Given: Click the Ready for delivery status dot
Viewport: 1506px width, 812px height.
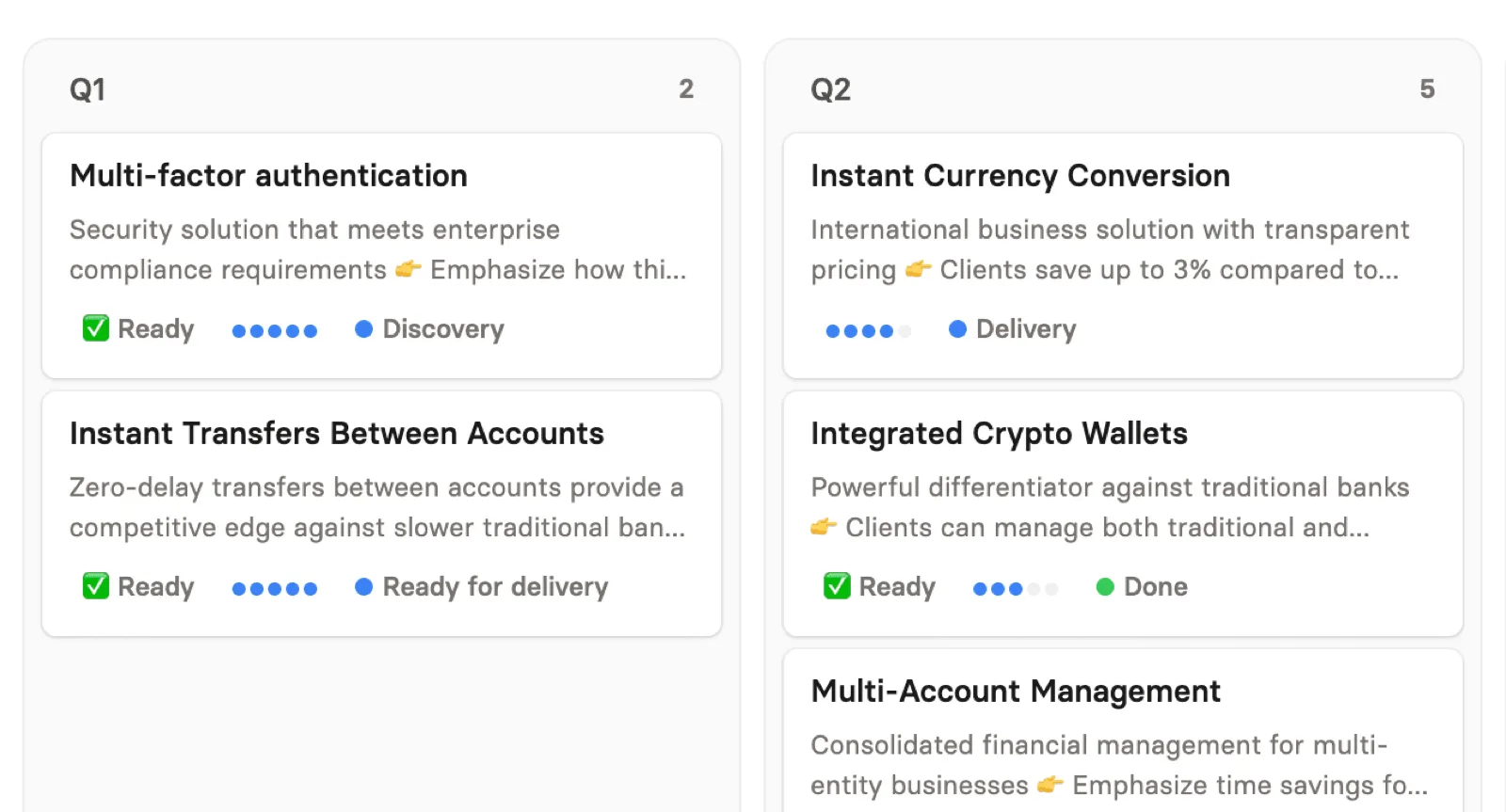Looking at the screenshot, I should pyautogui.click(x=363, y=586).
